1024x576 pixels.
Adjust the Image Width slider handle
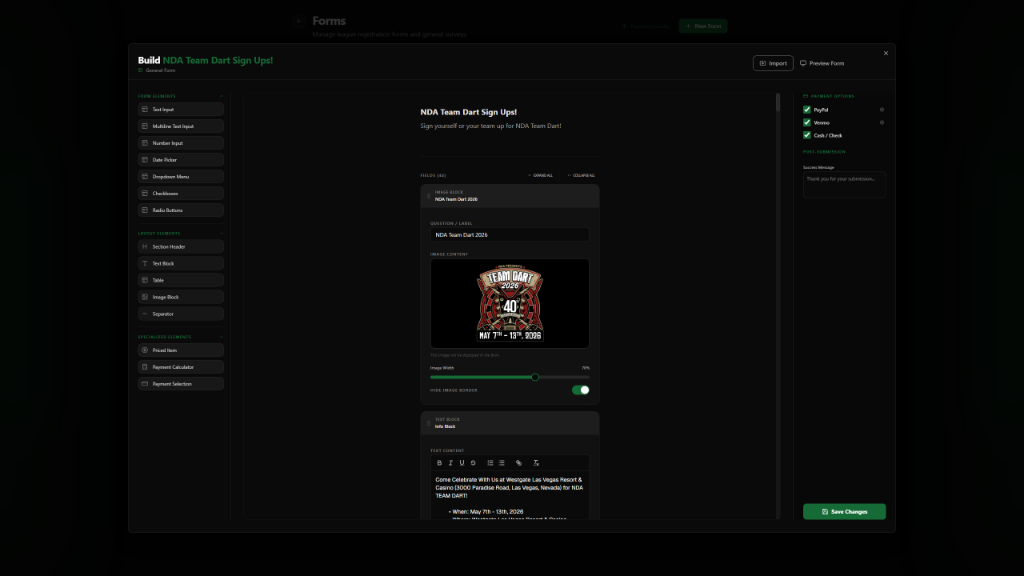[x=535, y=377]
